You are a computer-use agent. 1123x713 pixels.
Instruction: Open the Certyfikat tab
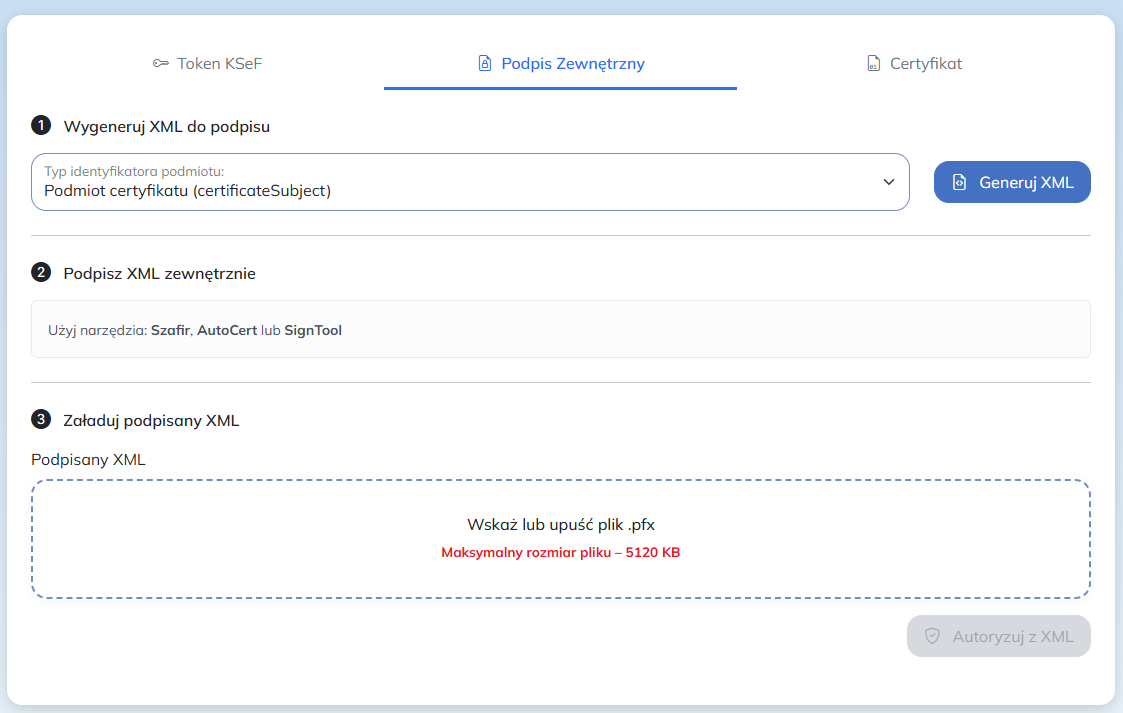(925, 64)
